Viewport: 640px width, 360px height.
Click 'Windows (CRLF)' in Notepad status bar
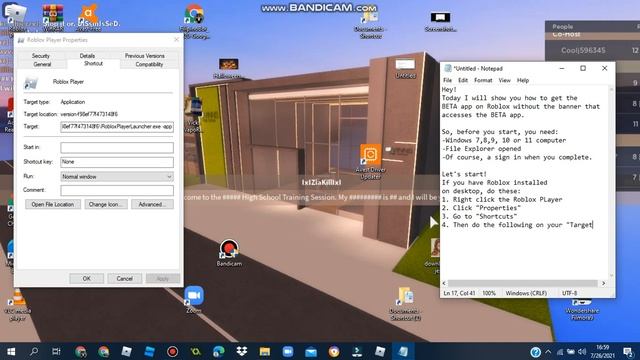526,293
